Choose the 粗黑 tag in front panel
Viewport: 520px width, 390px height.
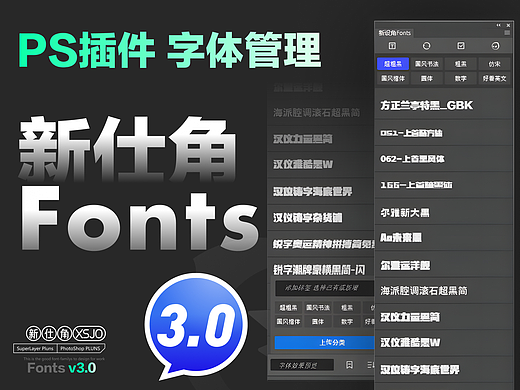point(461,64)
